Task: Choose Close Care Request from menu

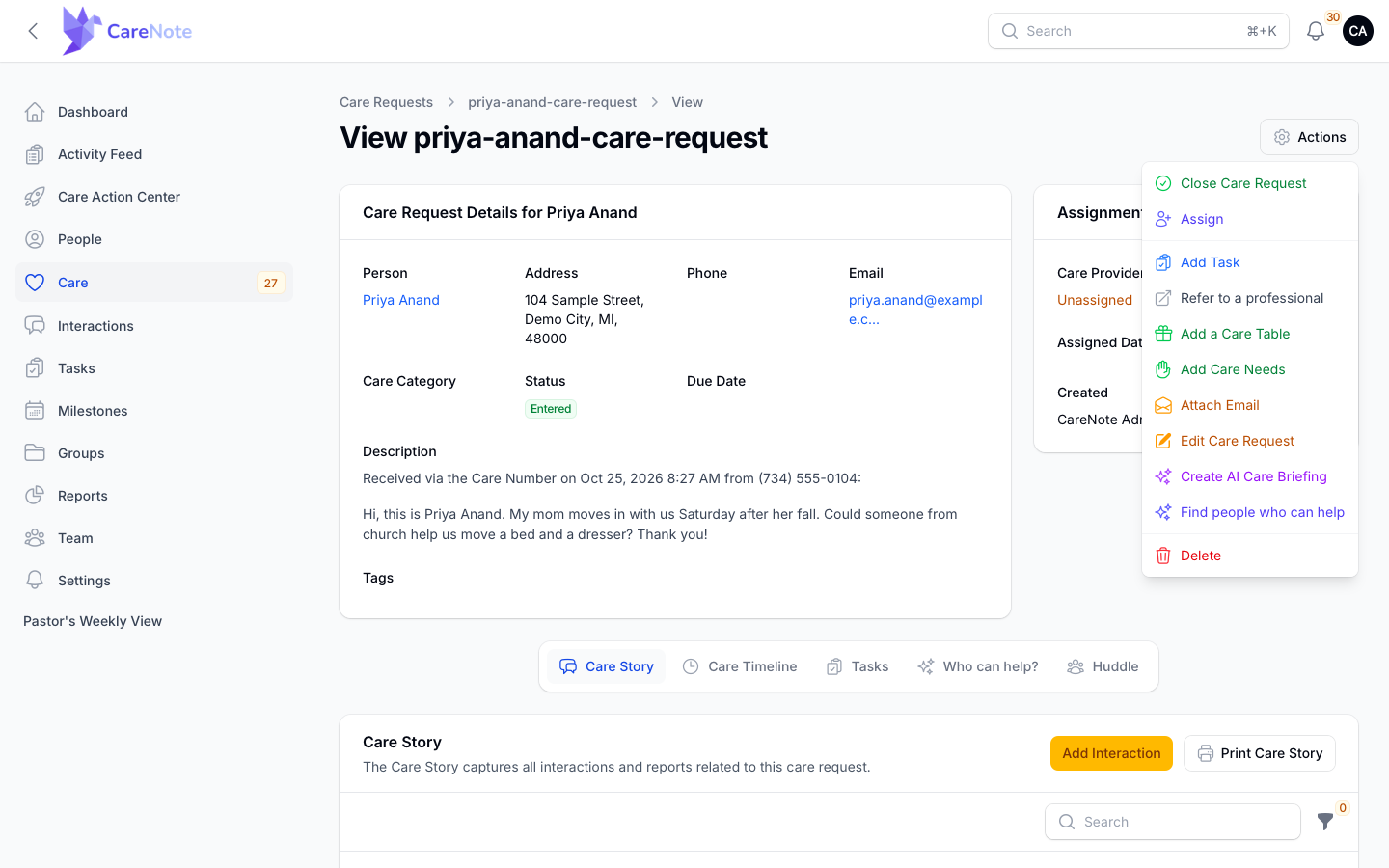Action: (1250, 183)
